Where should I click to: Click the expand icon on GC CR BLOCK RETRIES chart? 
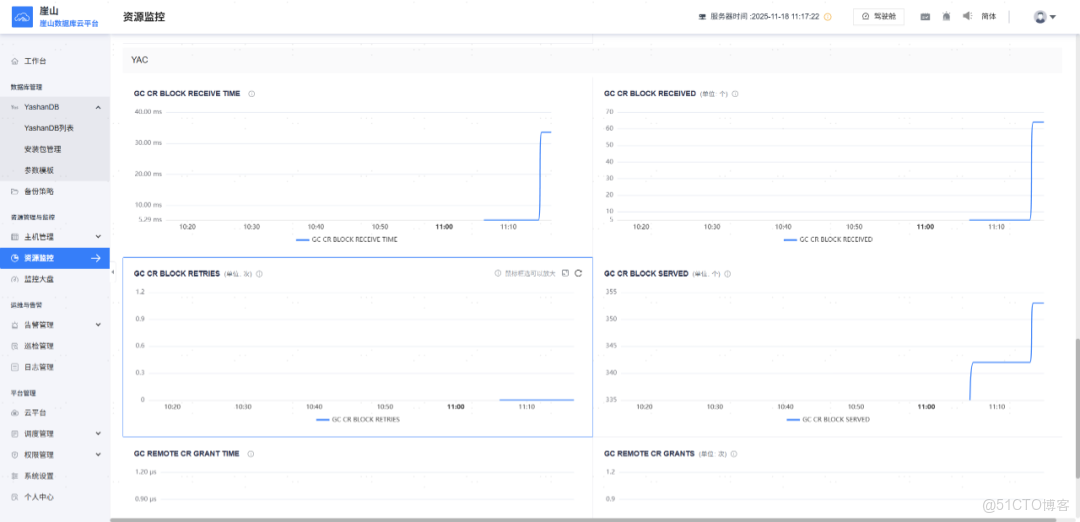[565, 273]
